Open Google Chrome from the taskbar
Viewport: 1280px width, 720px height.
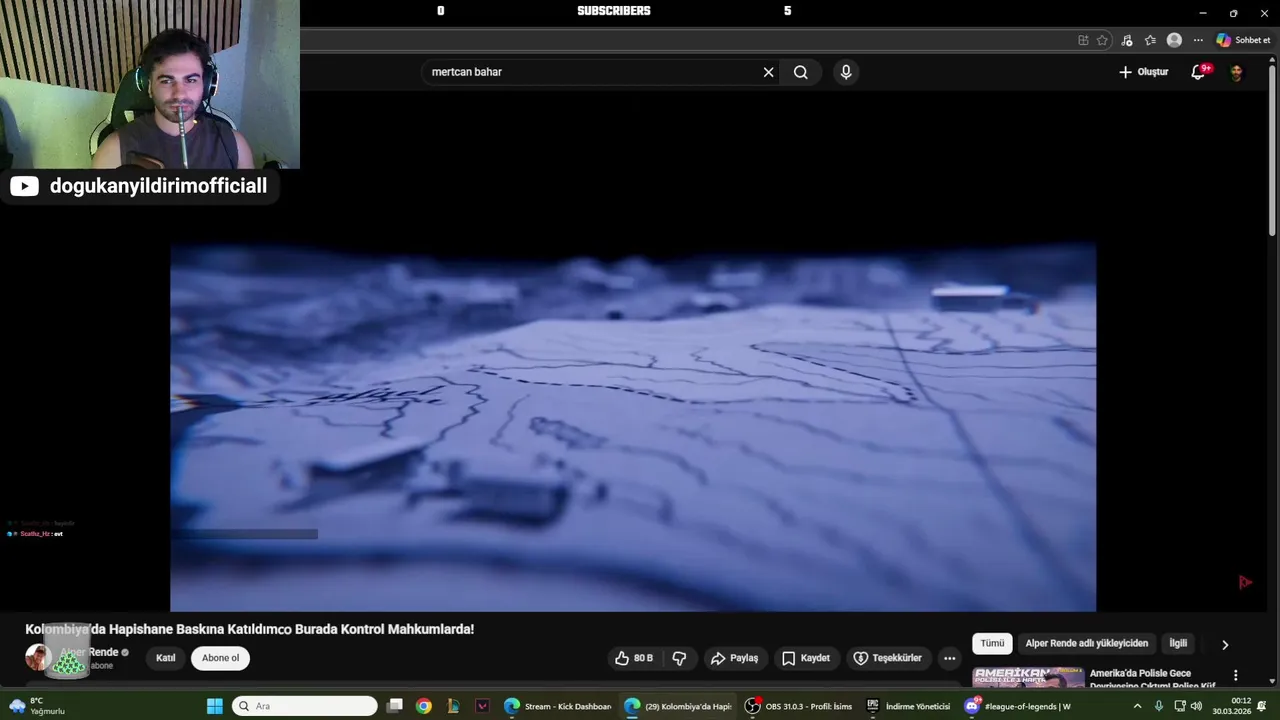coord(424,706)
